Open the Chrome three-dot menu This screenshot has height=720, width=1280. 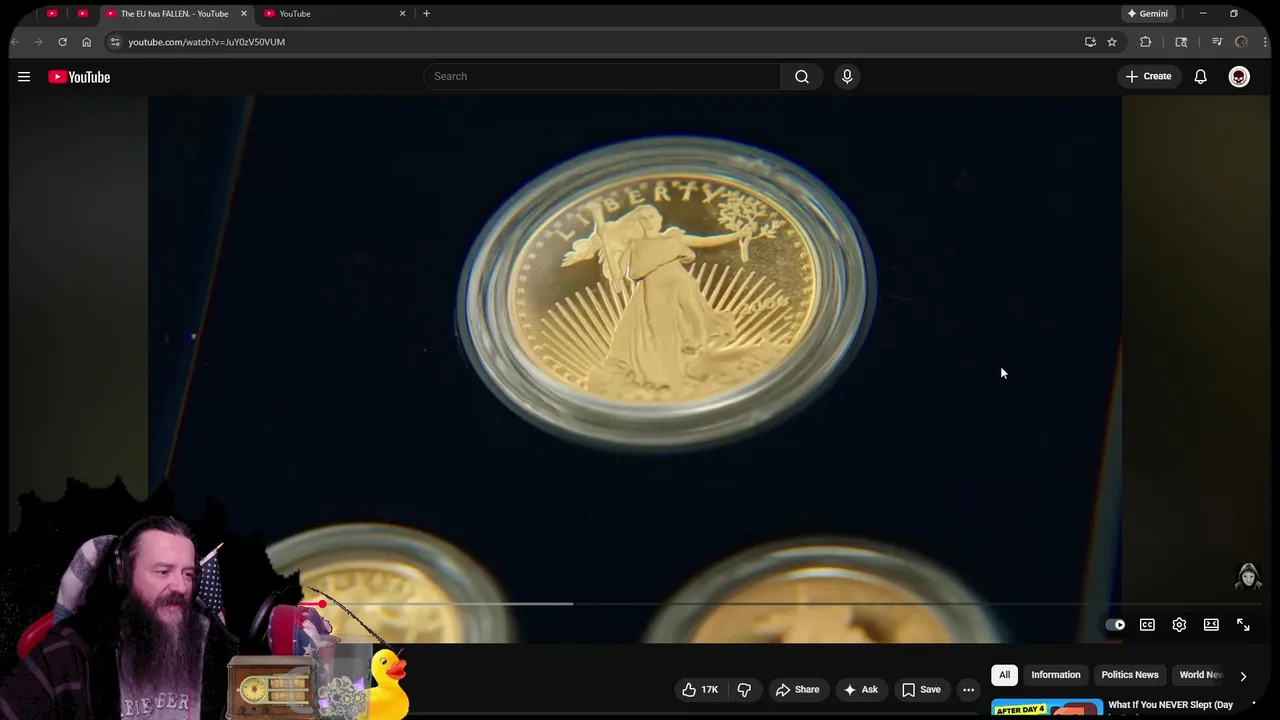(x=1266, y=42)
